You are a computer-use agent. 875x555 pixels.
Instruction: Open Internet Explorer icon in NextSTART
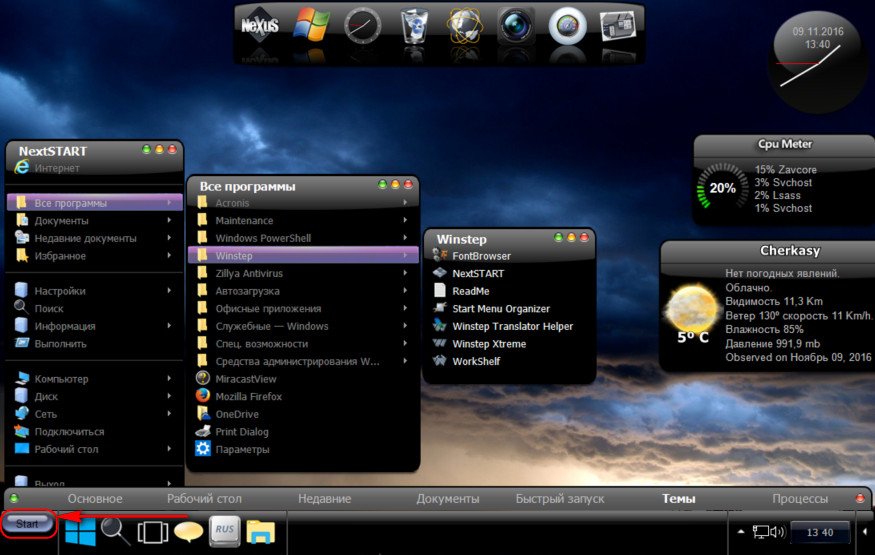[22, 167]
